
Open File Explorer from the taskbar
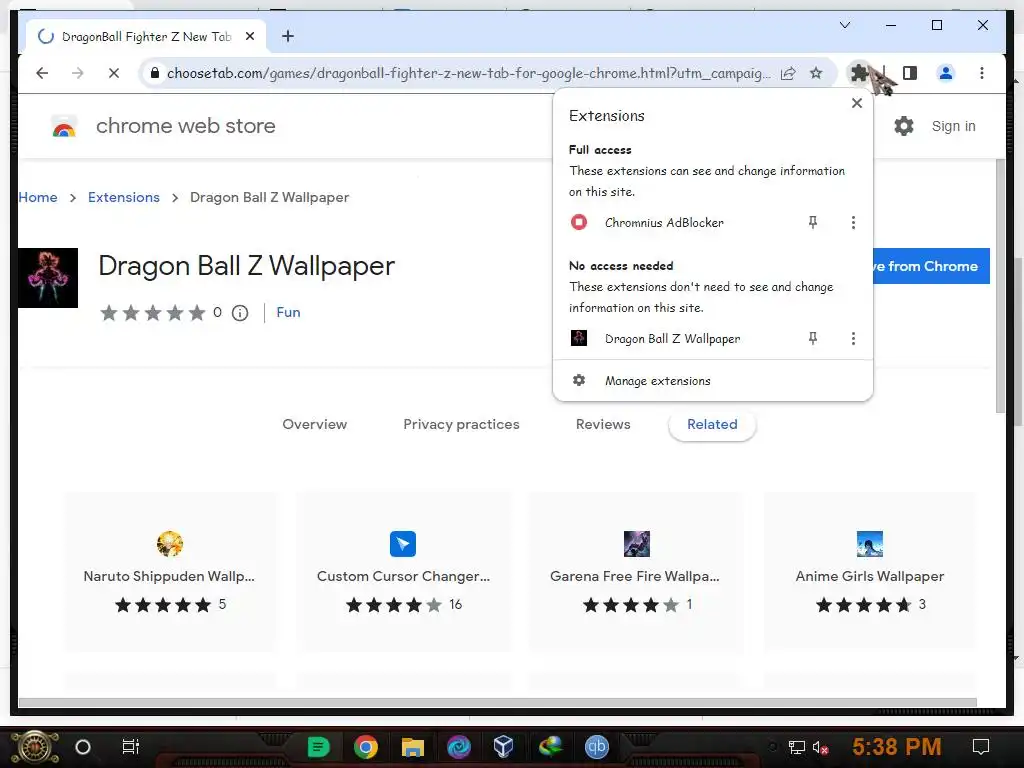412,746
